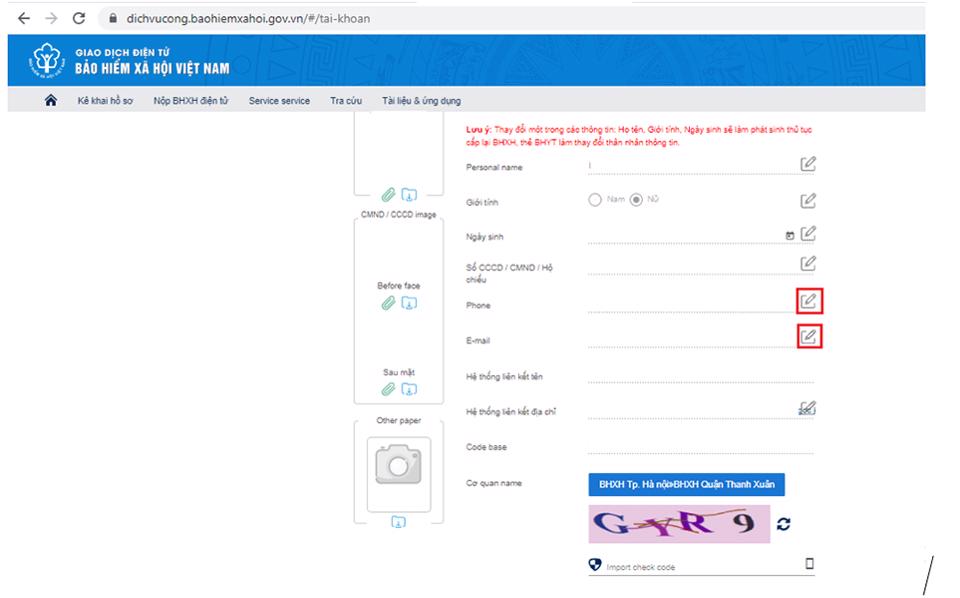Open the calendar picker for Ngày sinh
The image size is (960, 598).
(x=790, y=235)
